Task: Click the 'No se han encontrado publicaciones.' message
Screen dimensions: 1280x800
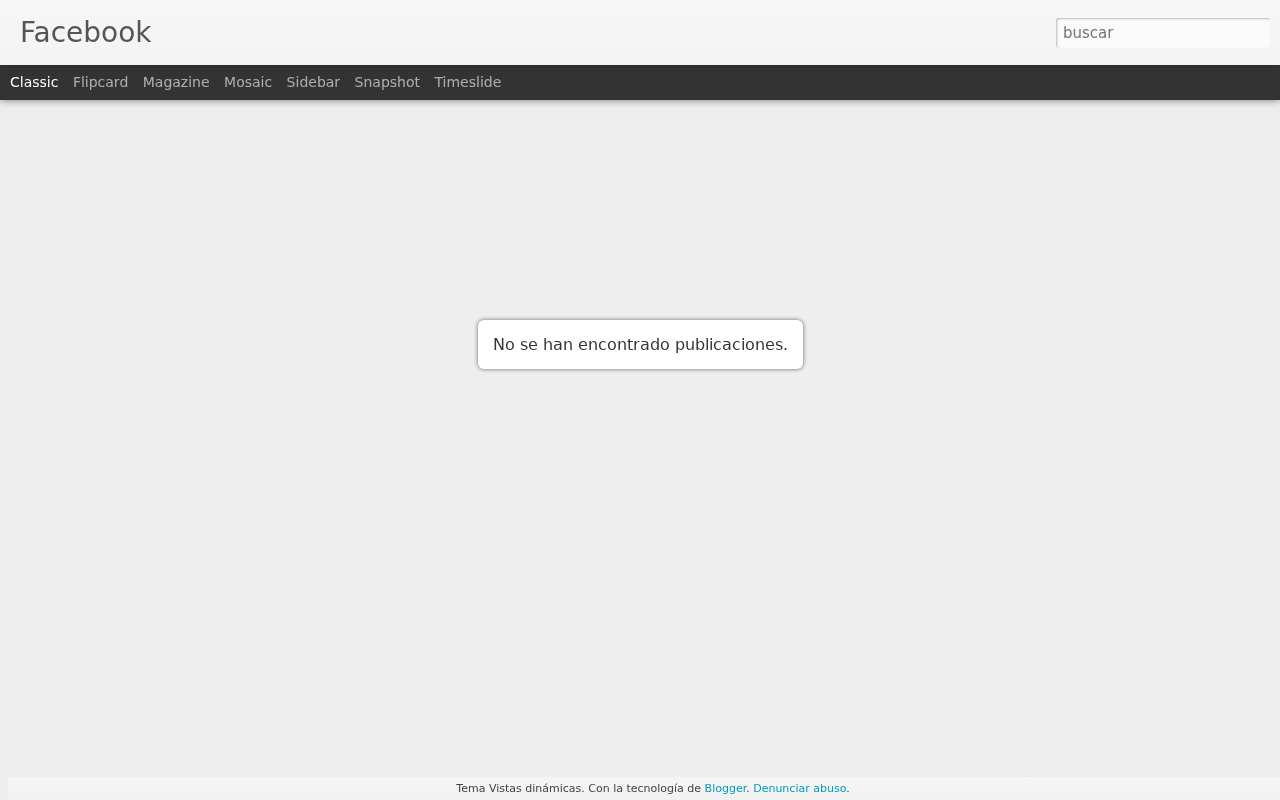Action: (640, 344)
